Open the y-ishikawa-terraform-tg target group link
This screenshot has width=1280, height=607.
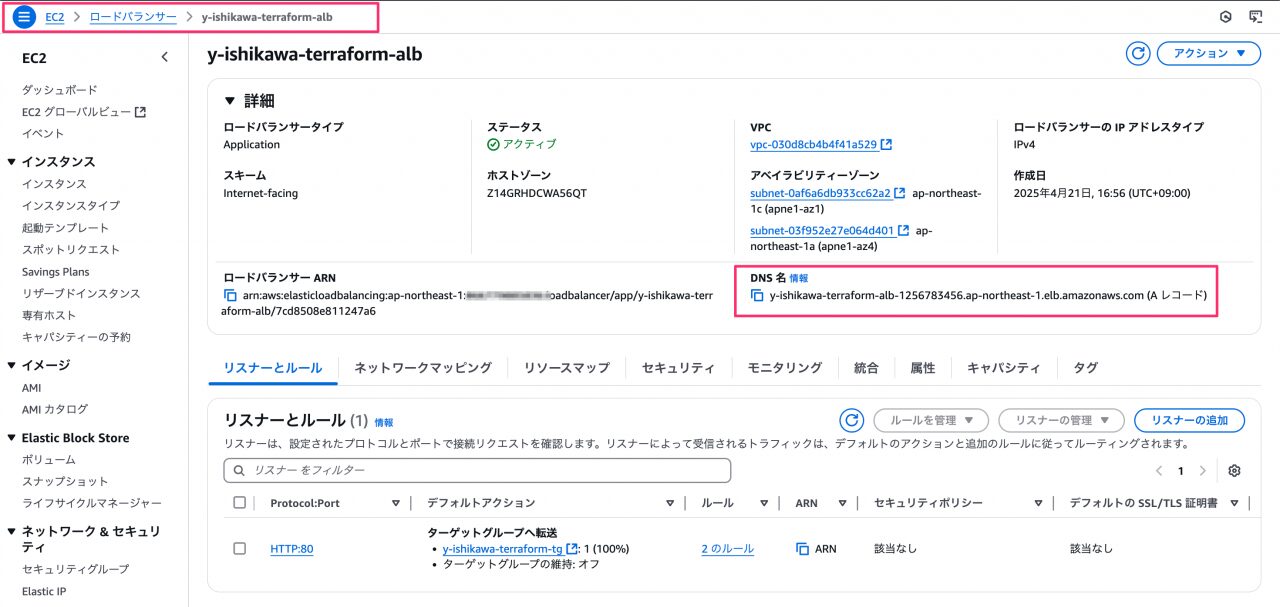502,549
